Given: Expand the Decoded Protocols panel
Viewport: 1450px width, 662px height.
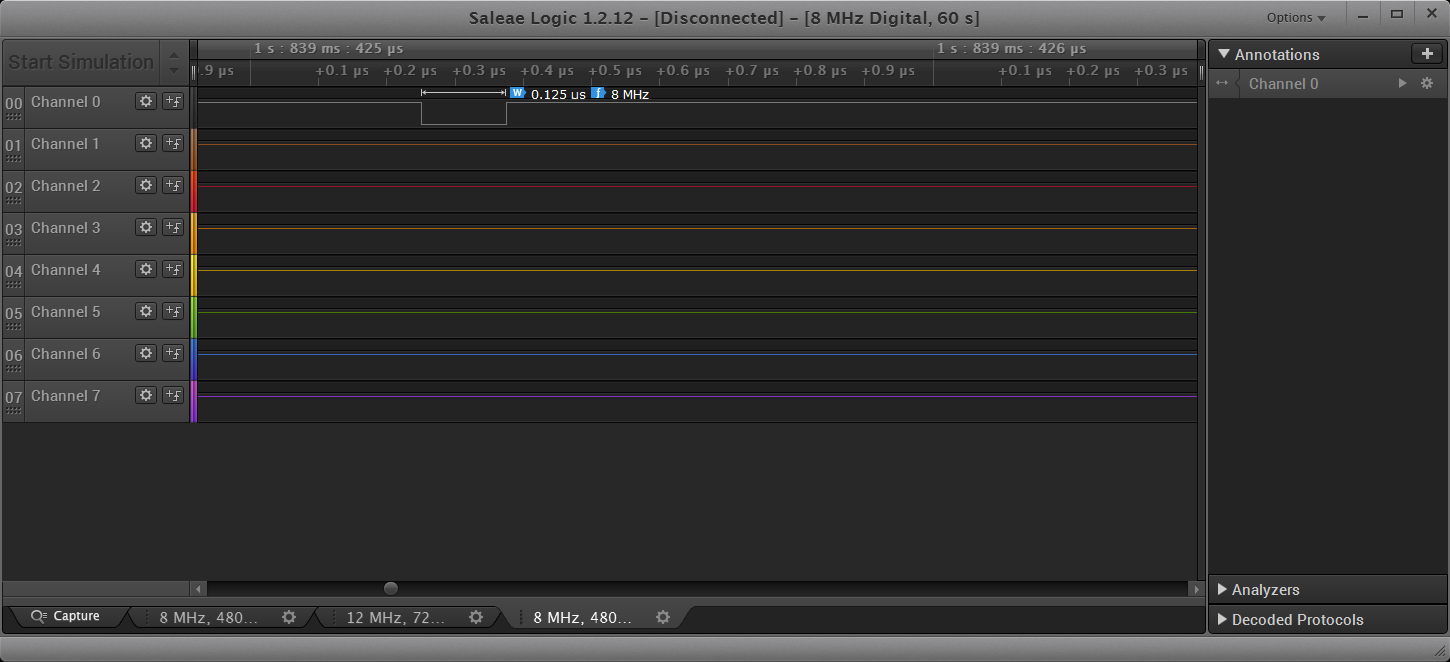Looking at the screenshot, I should click(x=1224, y=620).
